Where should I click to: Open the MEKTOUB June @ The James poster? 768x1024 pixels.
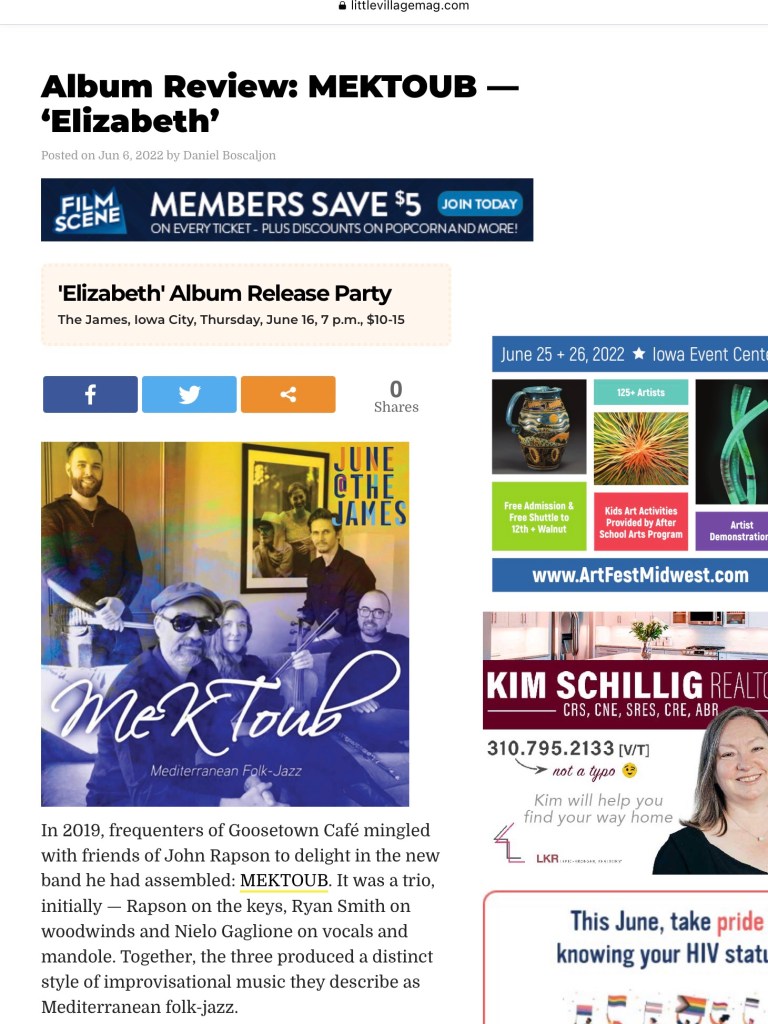click(x=225, y=624)
